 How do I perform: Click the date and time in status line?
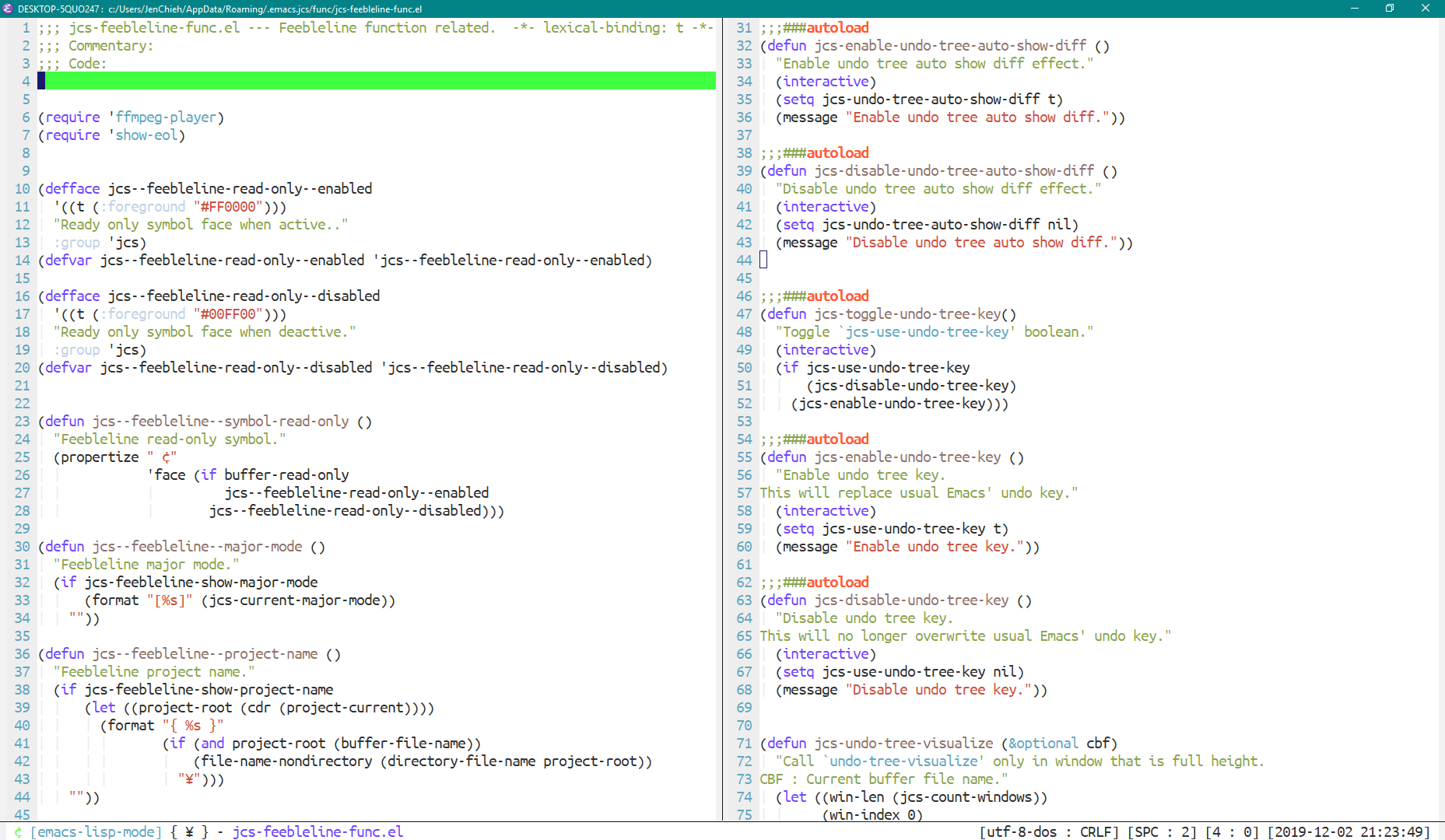coord(1348,832)
